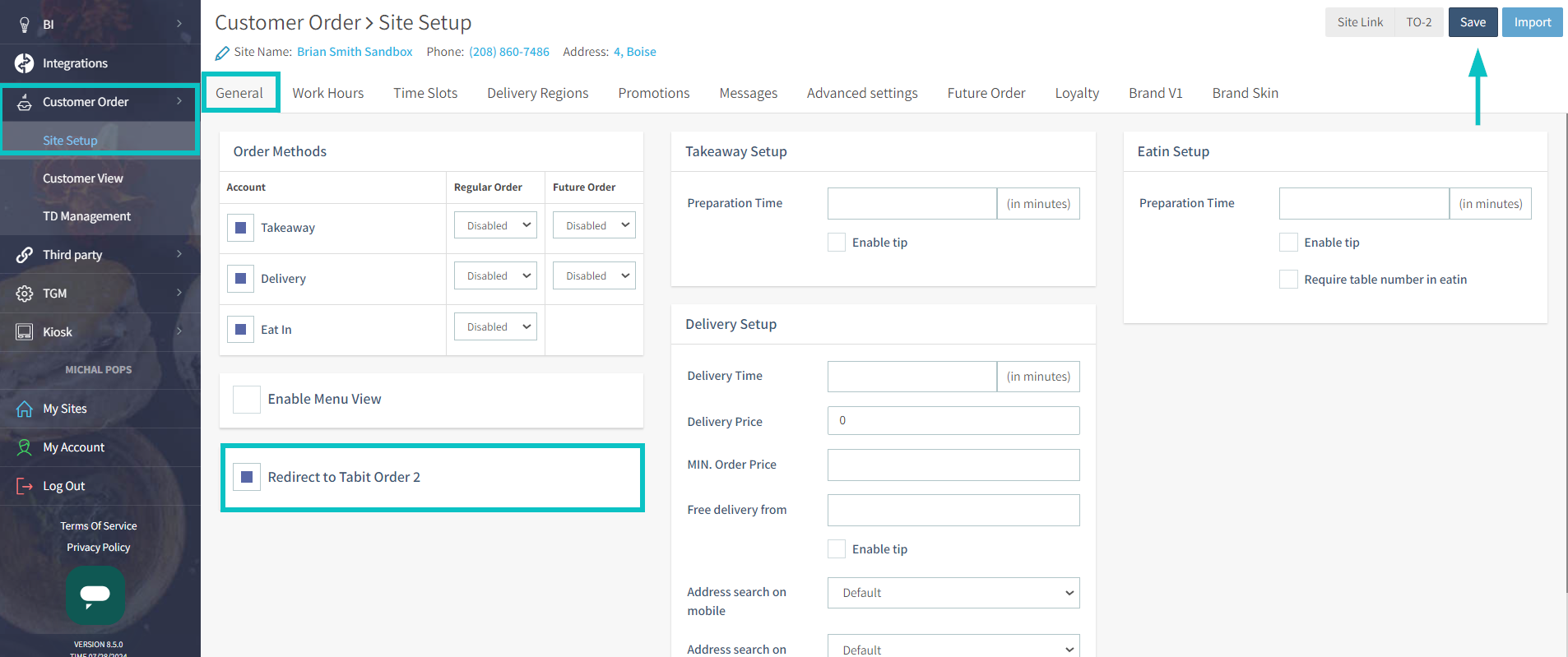Screen dimensions: 1568x657
Task: Check Enable tip in Delivery Setup
Action: point(837,549)
